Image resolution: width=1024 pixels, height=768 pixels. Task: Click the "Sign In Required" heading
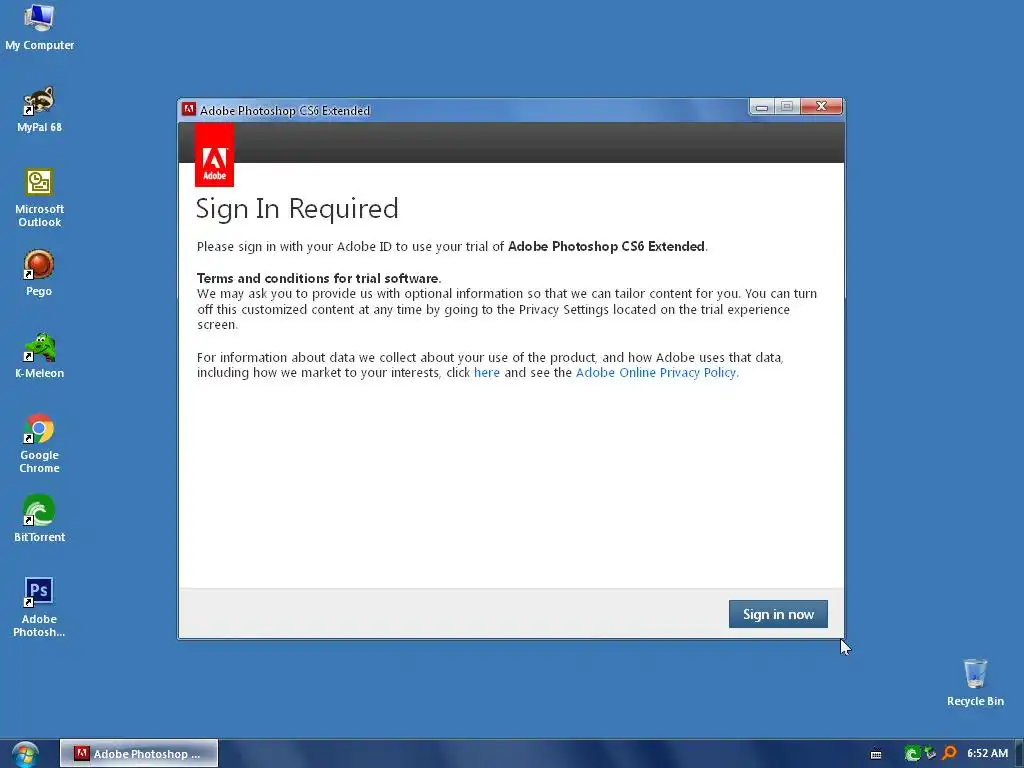pos(297,209)
